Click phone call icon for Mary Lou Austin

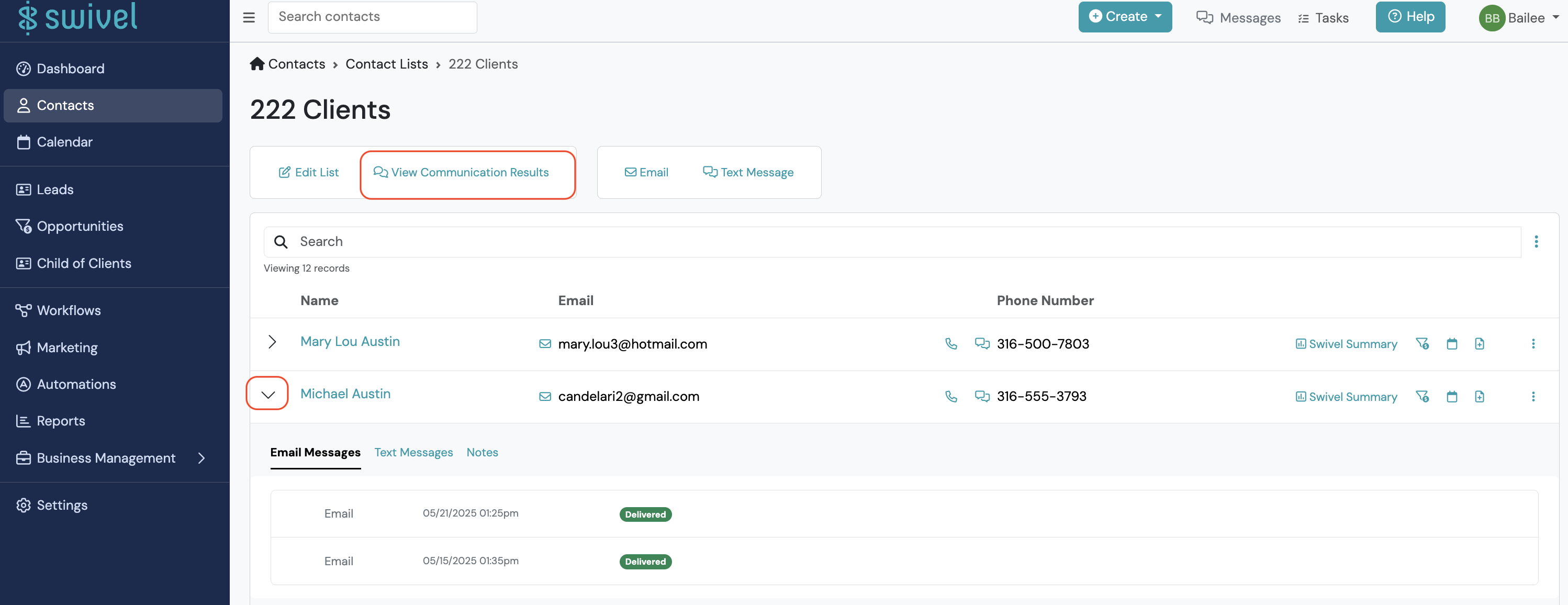951,344
